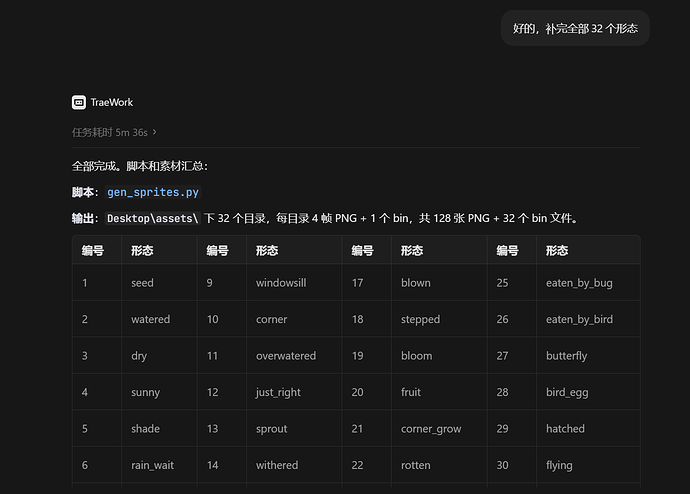Click number 14 in the table
The height and width of the screenshot is (494, 690).
pos(213,465)
